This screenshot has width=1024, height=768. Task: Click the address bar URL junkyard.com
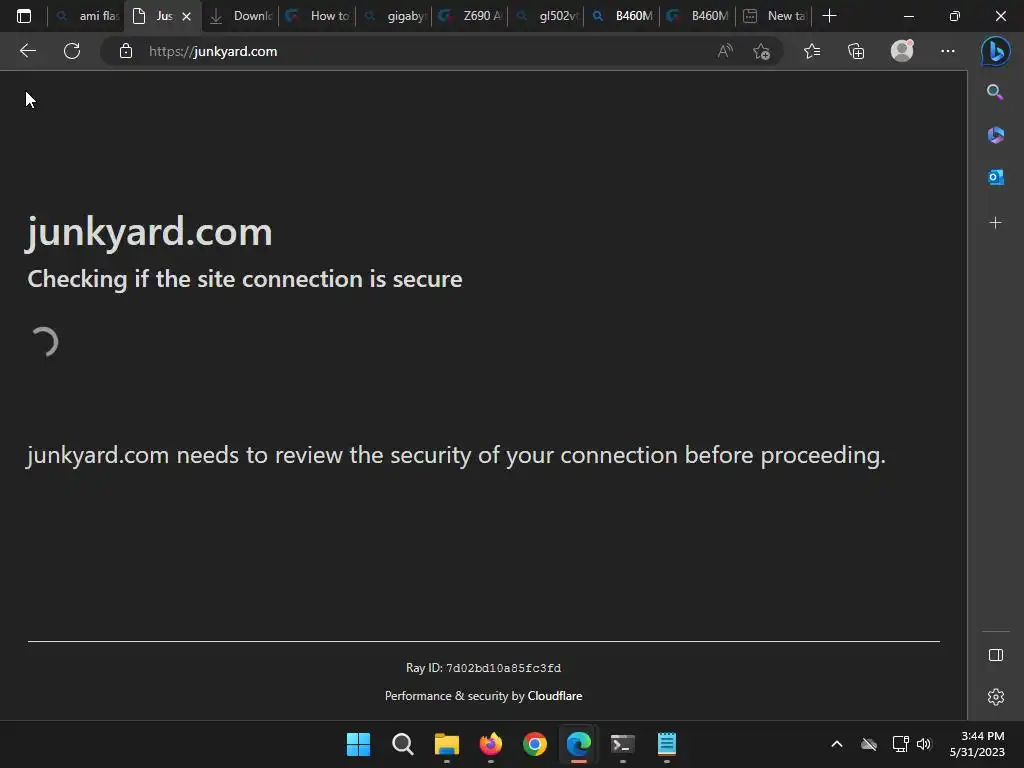coord(213,51)
